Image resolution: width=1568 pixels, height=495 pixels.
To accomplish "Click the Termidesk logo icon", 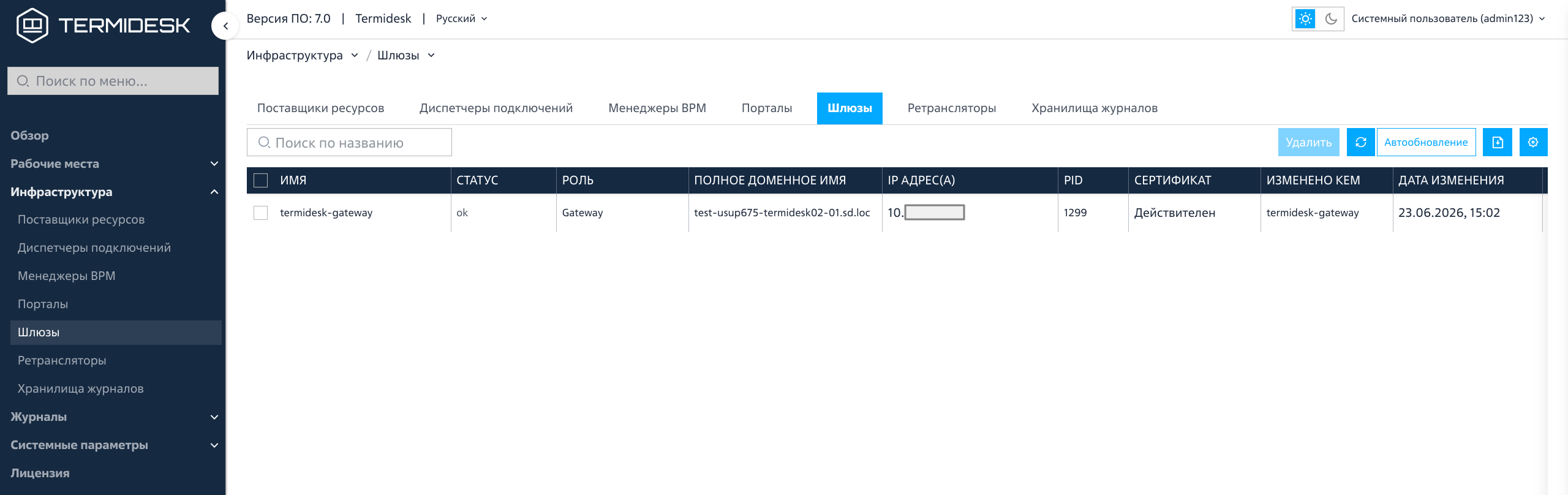I will pyautogui.click(x=32, y=25).
